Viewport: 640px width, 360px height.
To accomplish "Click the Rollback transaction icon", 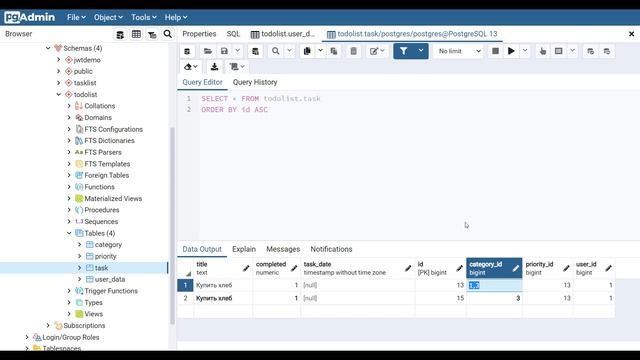I will 607,51.
